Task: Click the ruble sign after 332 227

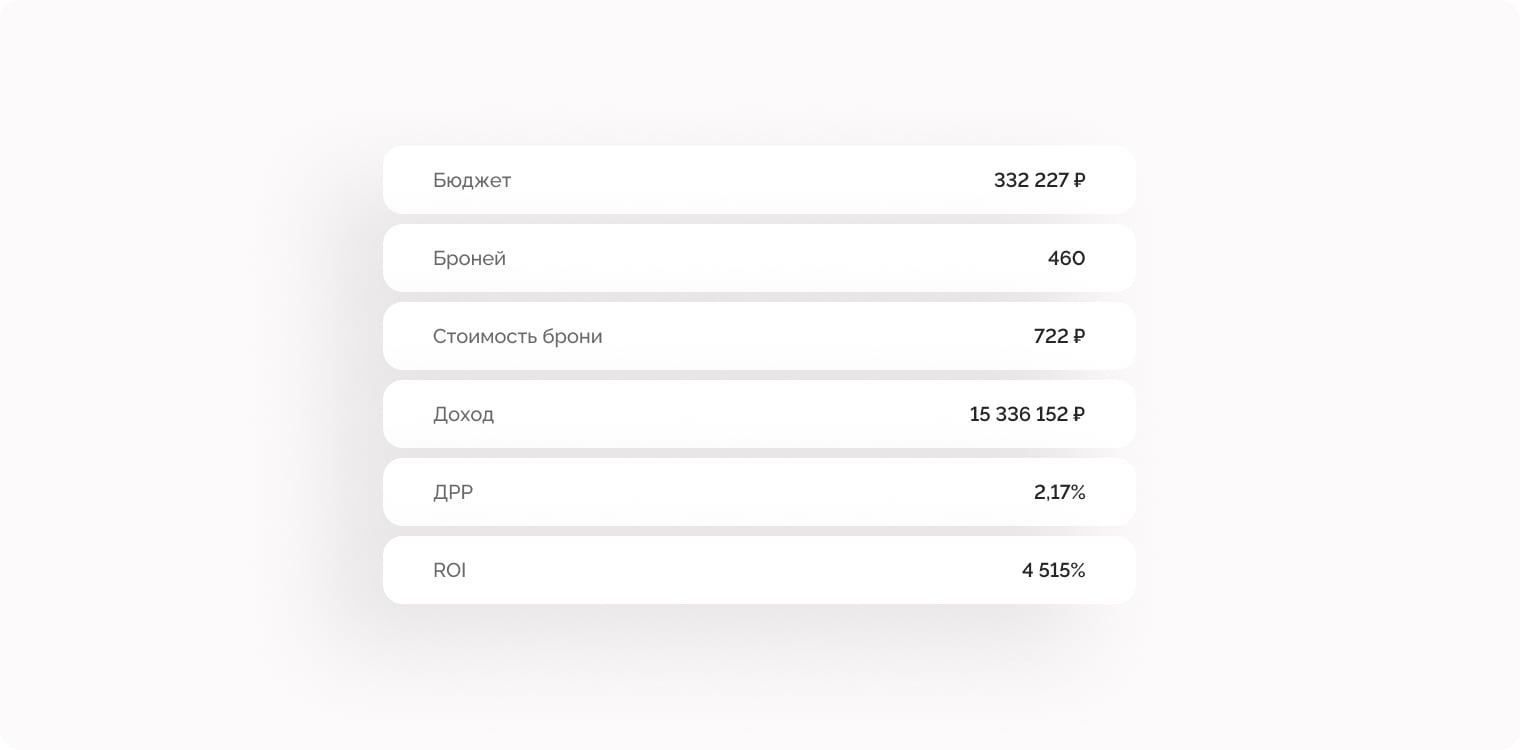Action: click(1079, 181)
